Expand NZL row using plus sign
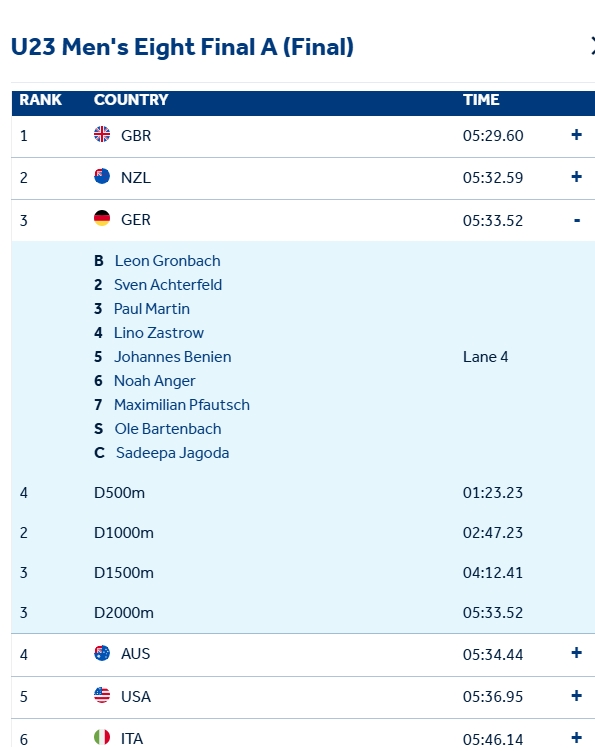Image resolution: width=595 pixels, height=751 pixels. tap(576, 177)
